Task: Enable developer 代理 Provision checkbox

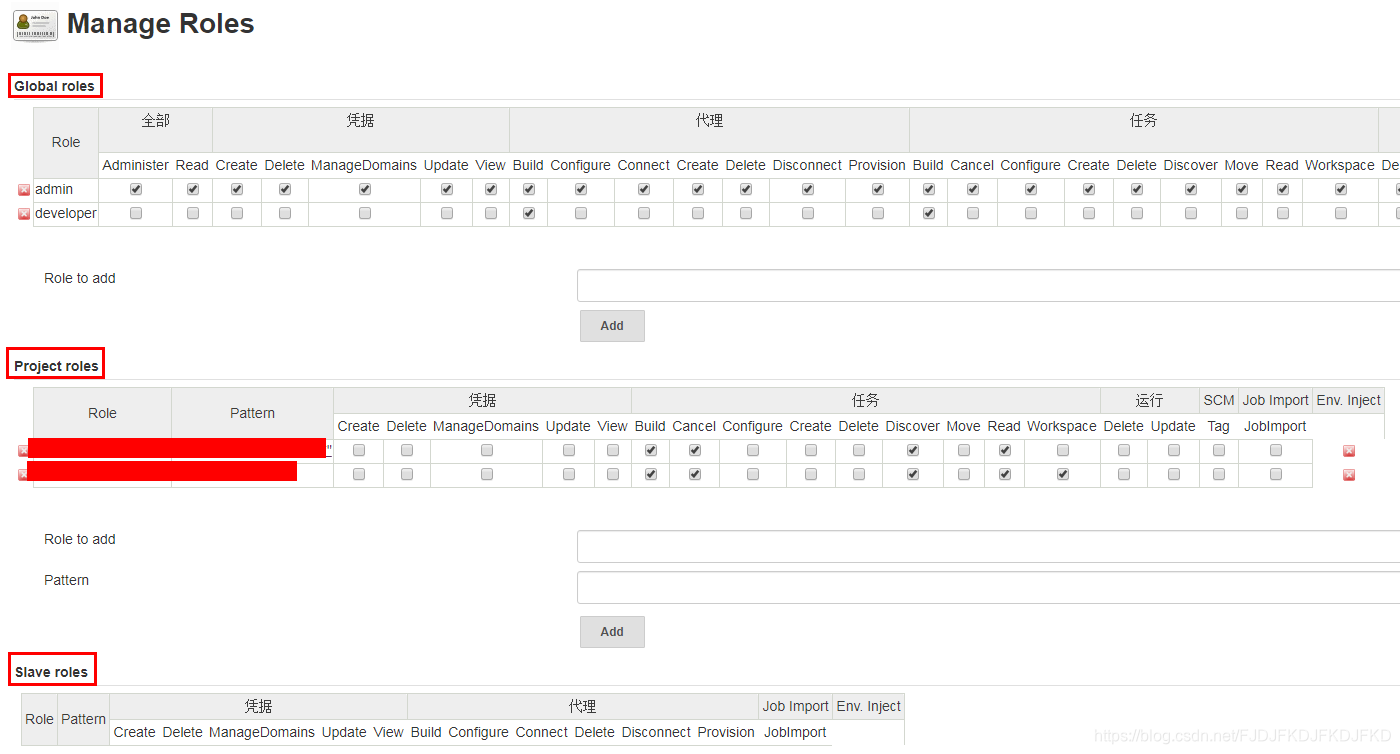Action: pos(878,213)
